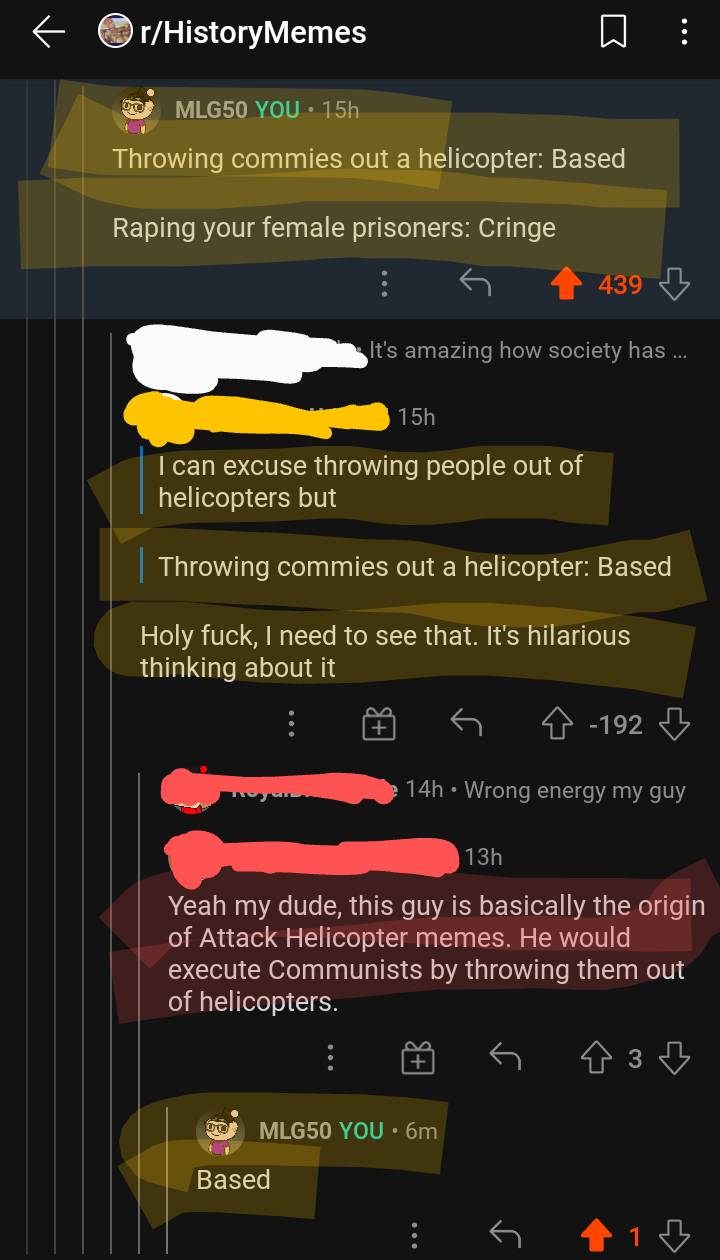
Task: Open options menu on -192 comment
Action: point(291,724)
